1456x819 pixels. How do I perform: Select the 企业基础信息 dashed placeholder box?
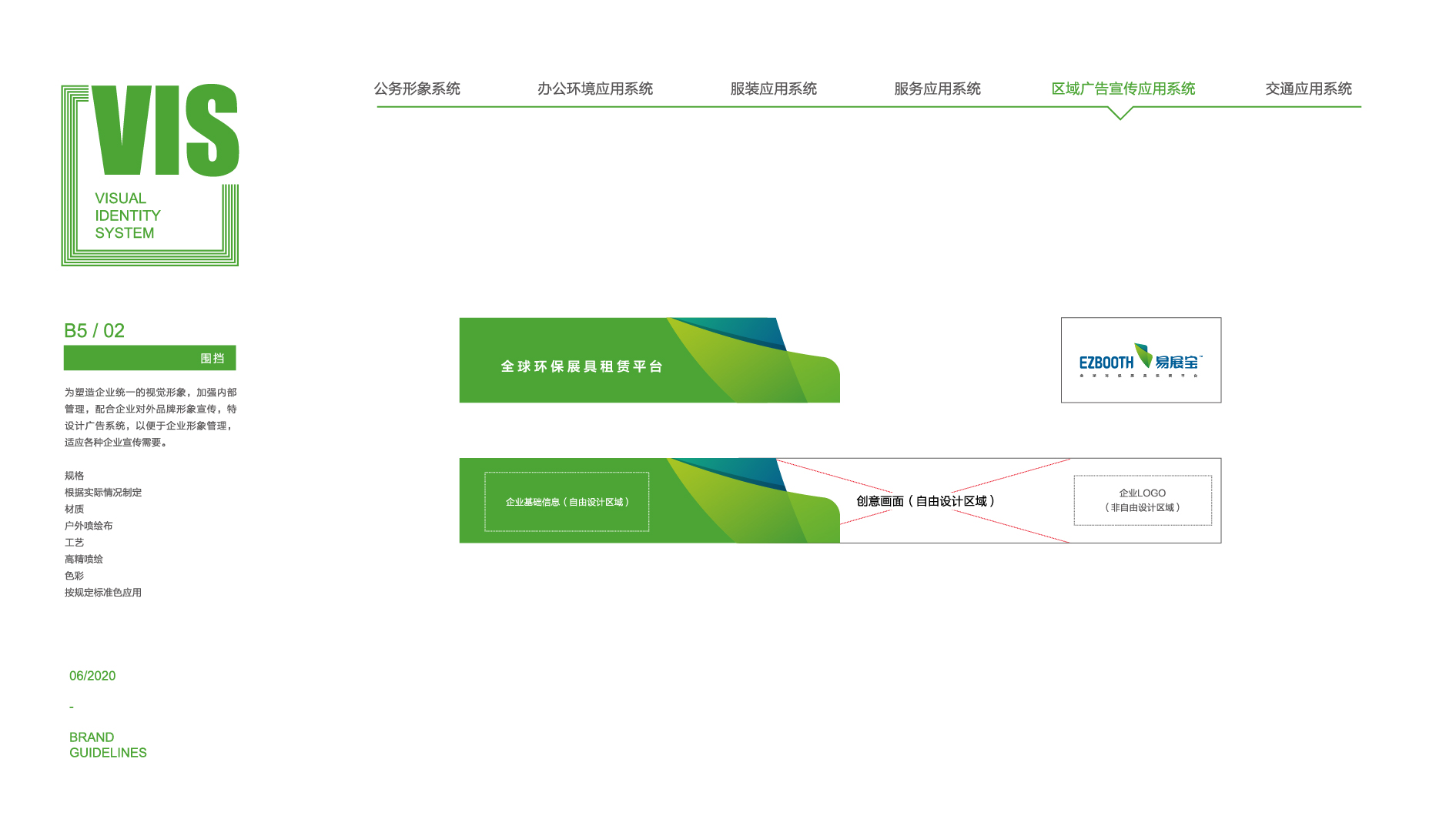tap(567, 502)
